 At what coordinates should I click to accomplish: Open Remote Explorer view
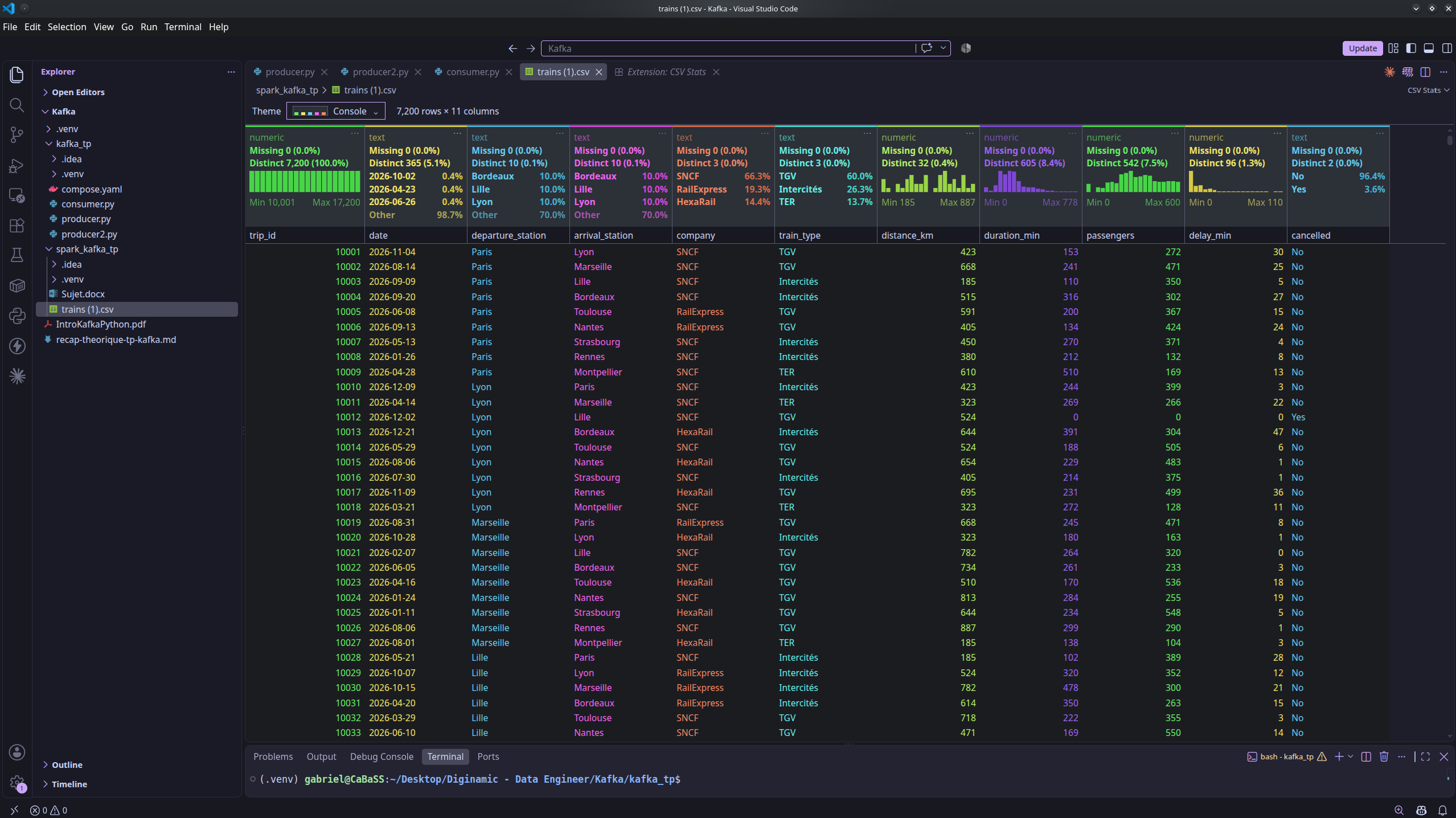pyautogui.click(x=17, y=196)
